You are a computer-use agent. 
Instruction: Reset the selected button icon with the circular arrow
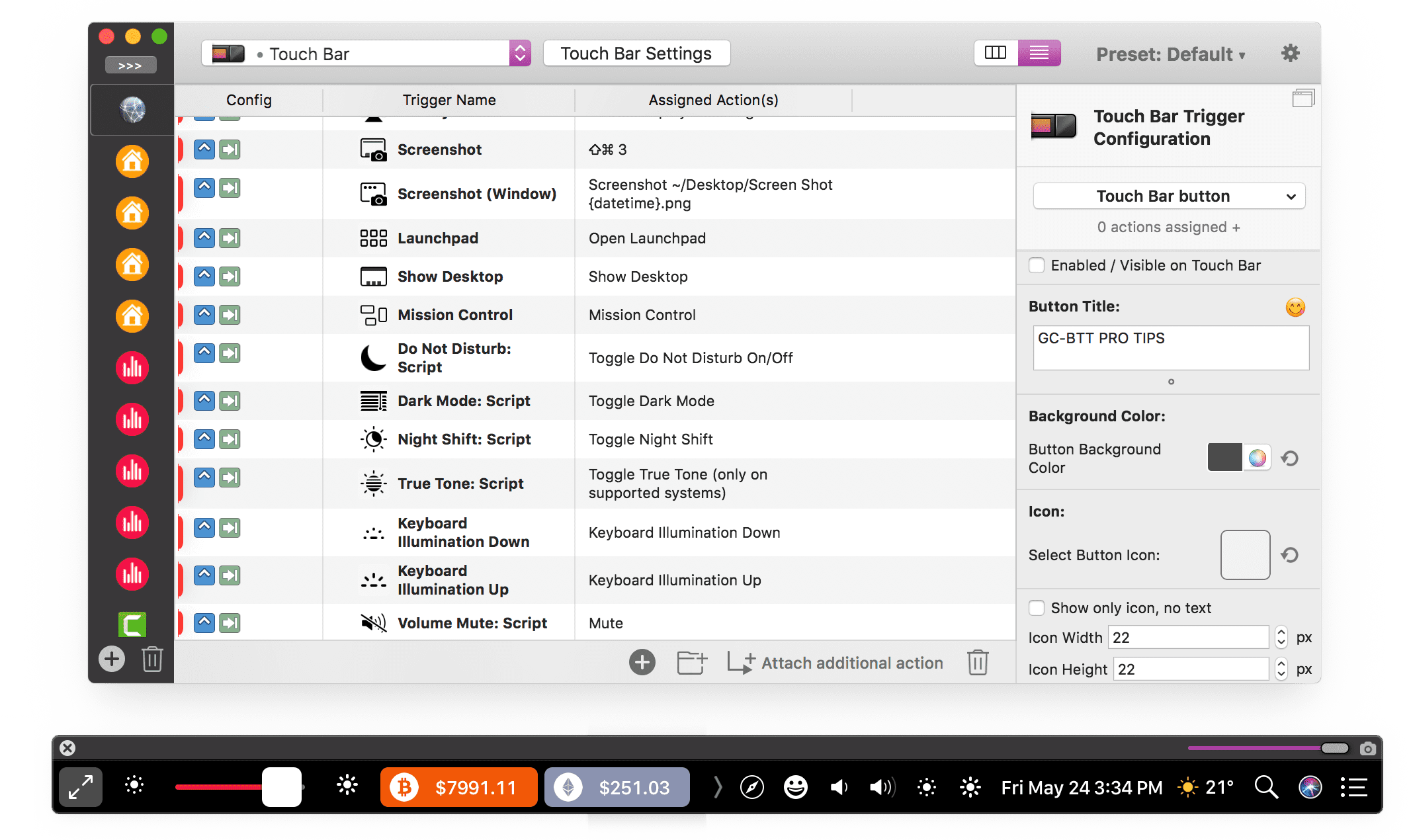coord(1290,554)
